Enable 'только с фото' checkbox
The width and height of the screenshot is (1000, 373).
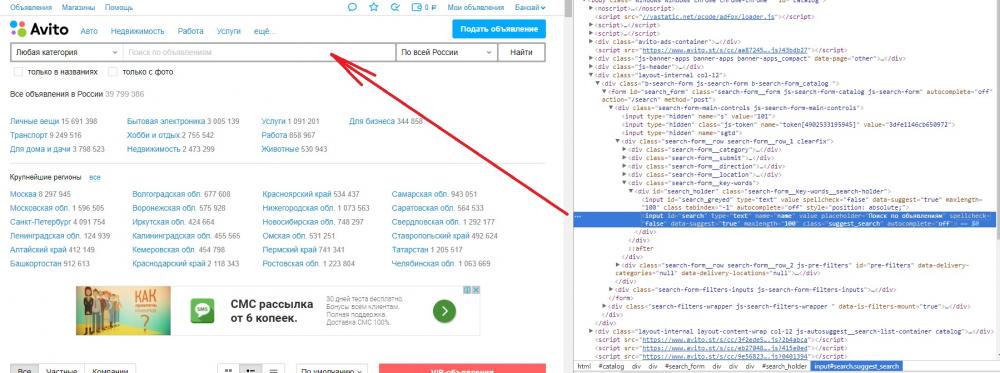[x=113, y=72]
